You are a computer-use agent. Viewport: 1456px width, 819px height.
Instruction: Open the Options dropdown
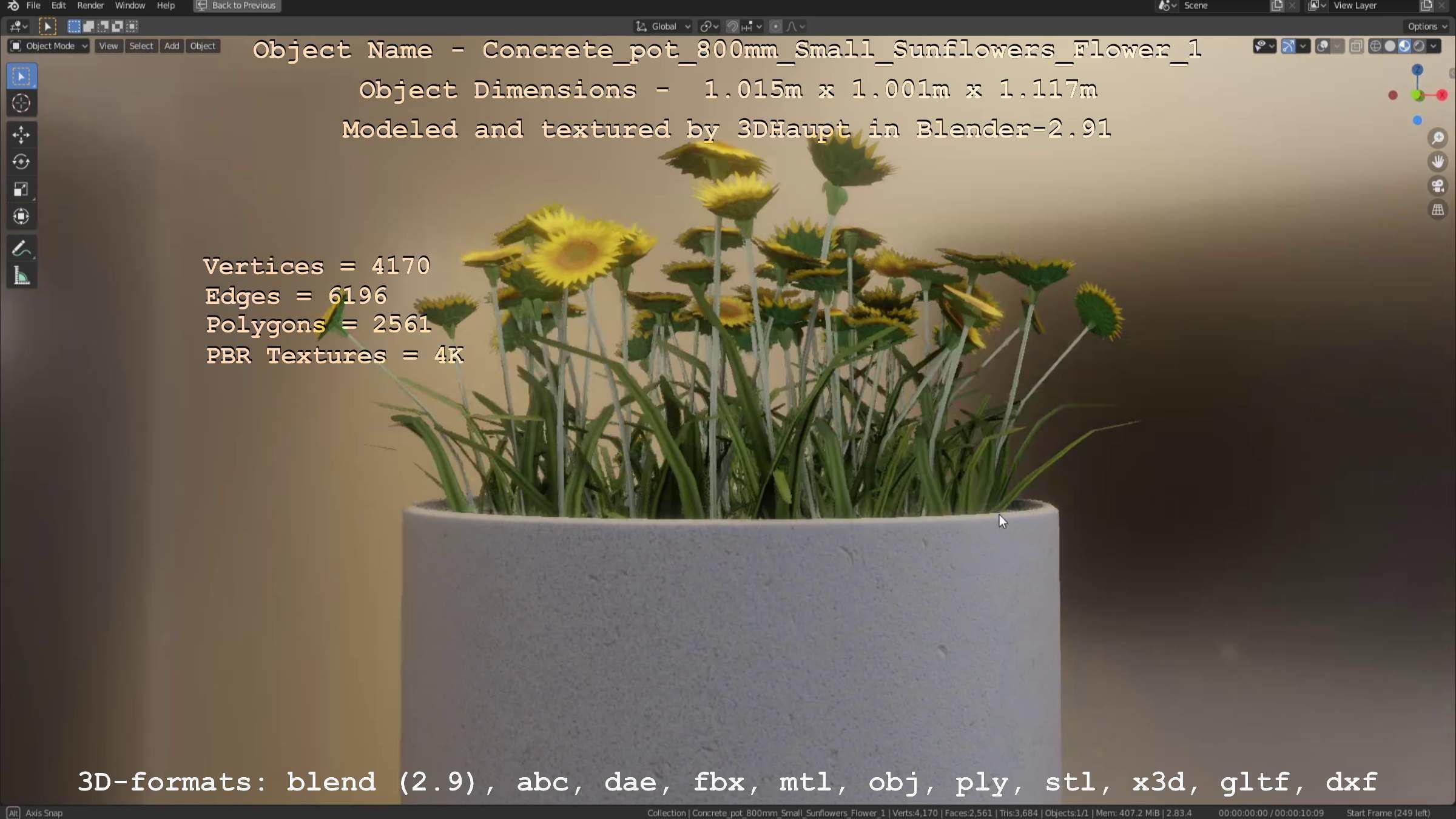pos(1427,26)
